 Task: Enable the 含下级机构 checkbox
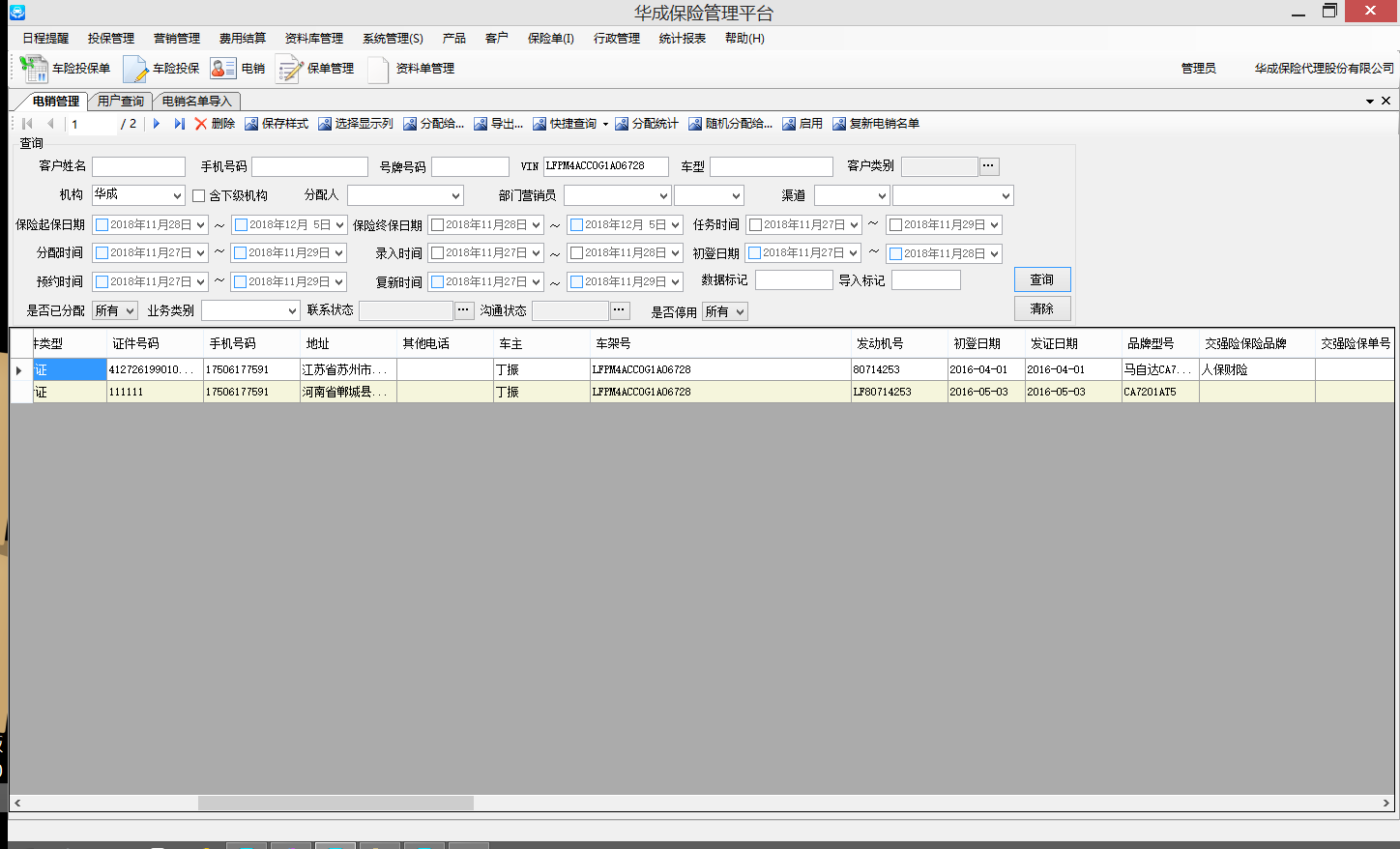click(x=199, y=195)
